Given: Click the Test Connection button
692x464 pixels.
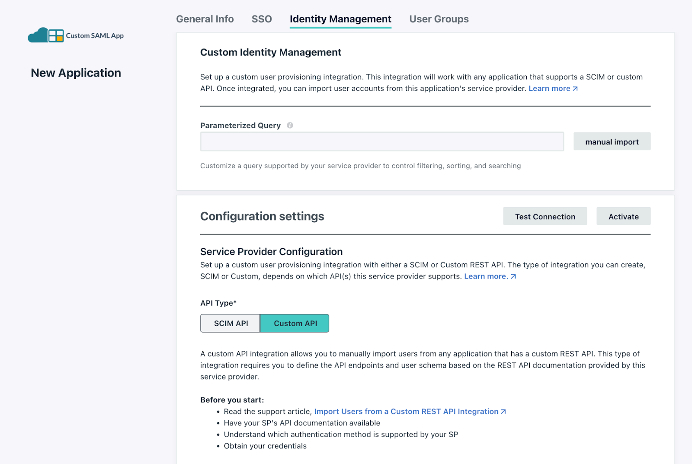Looking at the screenshot, I should pos(545,216).
